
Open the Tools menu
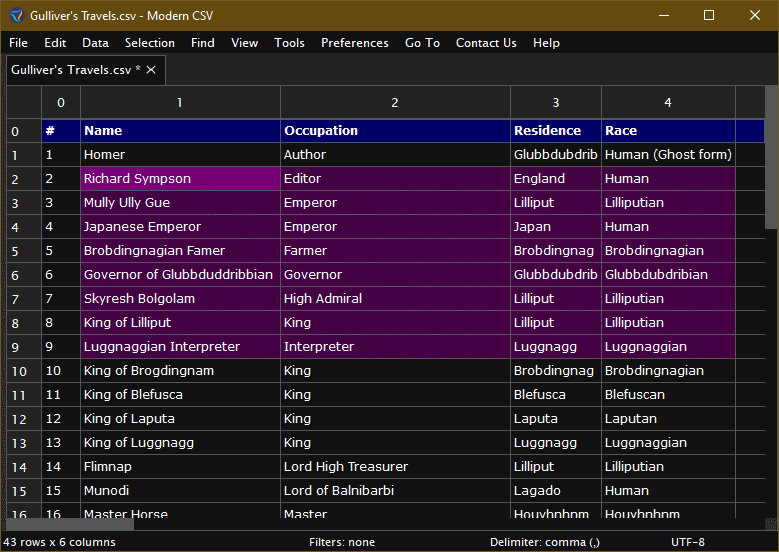point(289,43)
